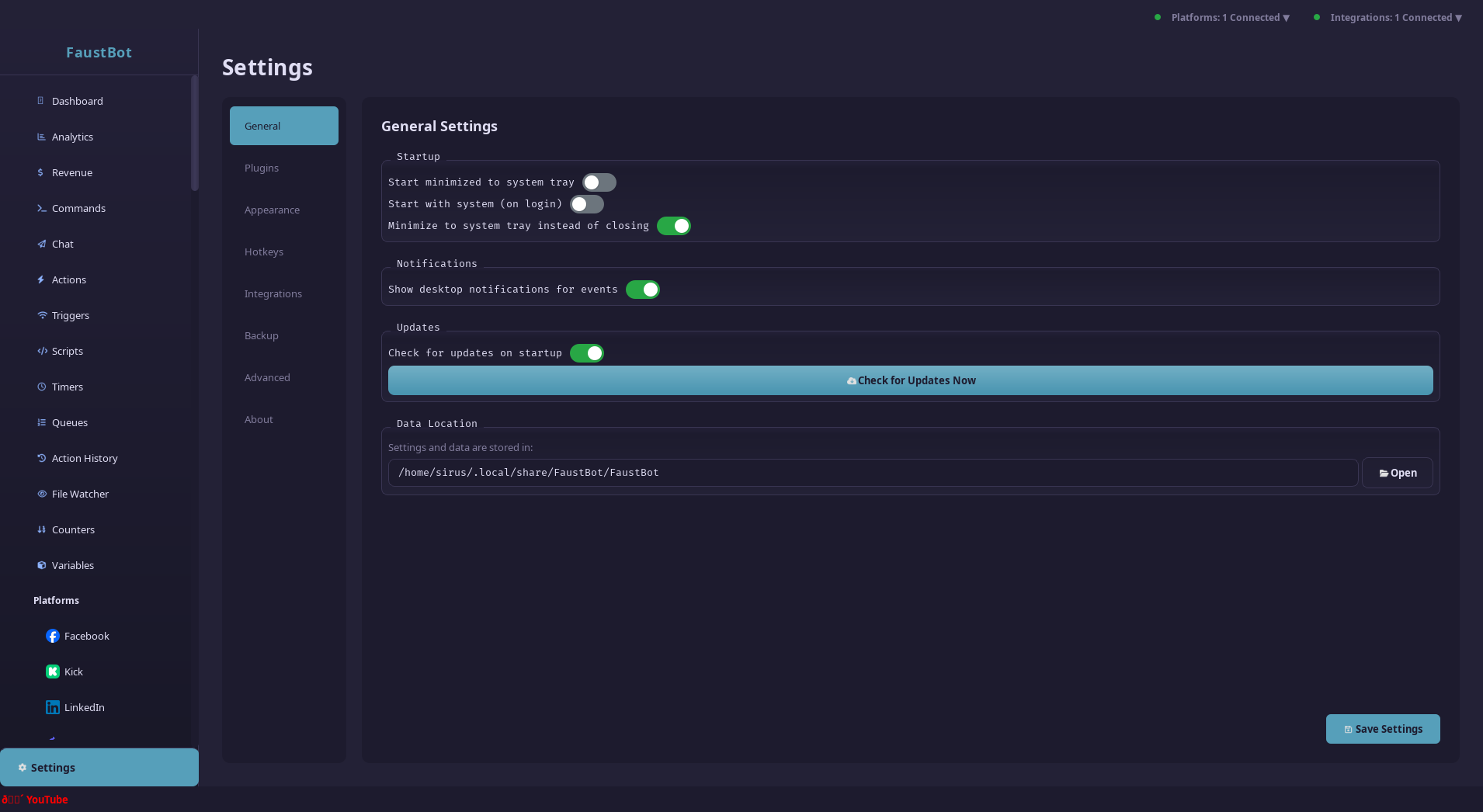This screenshot has width=1483, height=812.
Task: Open the Timers clock icon
Action: pyautogui.click(x=41, y=387)
